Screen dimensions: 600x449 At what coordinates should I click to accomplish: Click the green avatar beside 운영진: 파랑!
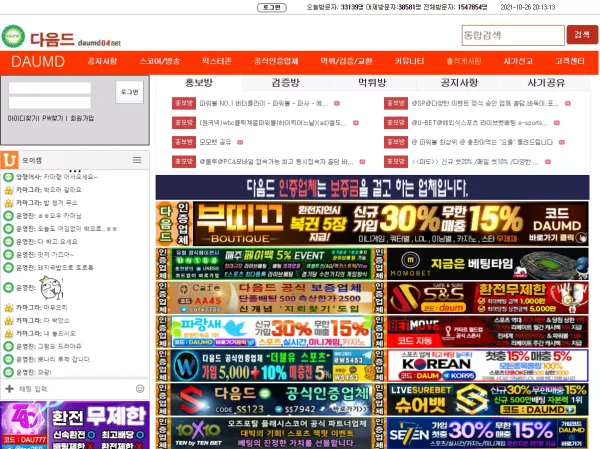tap(8, 372)
